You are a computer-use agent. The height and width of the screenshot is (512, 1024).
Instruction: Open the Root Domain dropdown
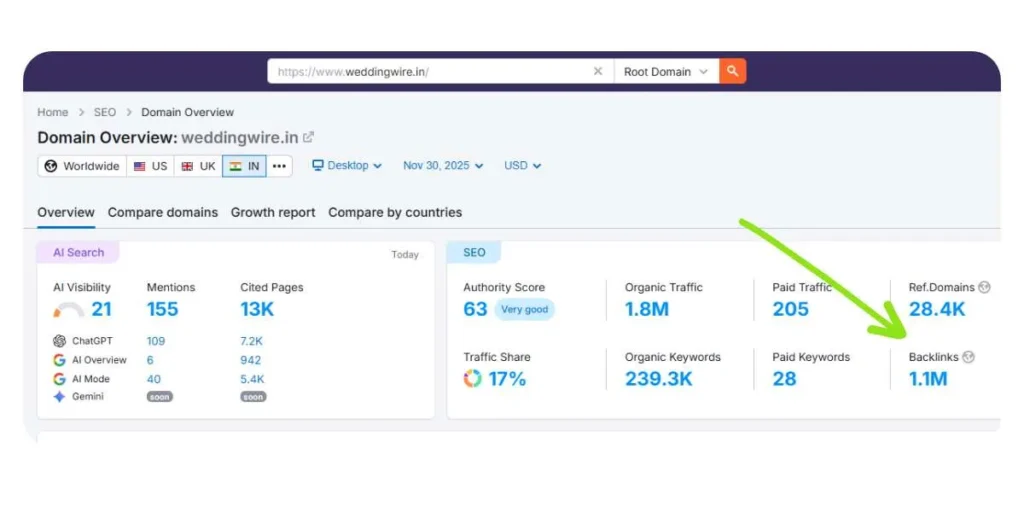[x=665, y=72]
